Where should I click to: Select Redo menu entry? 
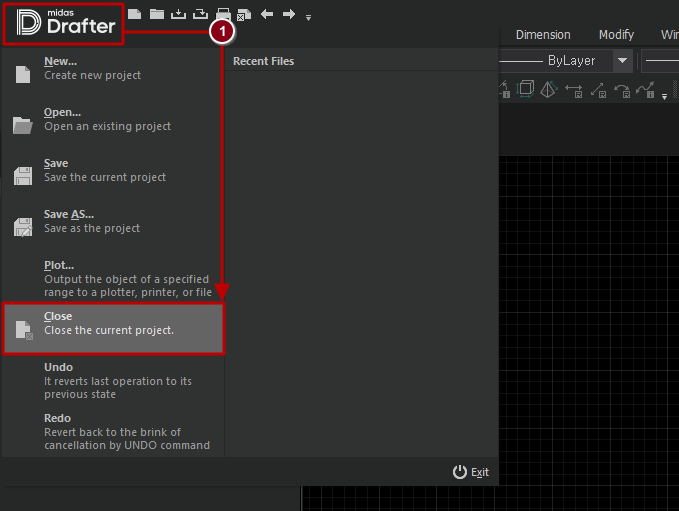tap(113, 432)
